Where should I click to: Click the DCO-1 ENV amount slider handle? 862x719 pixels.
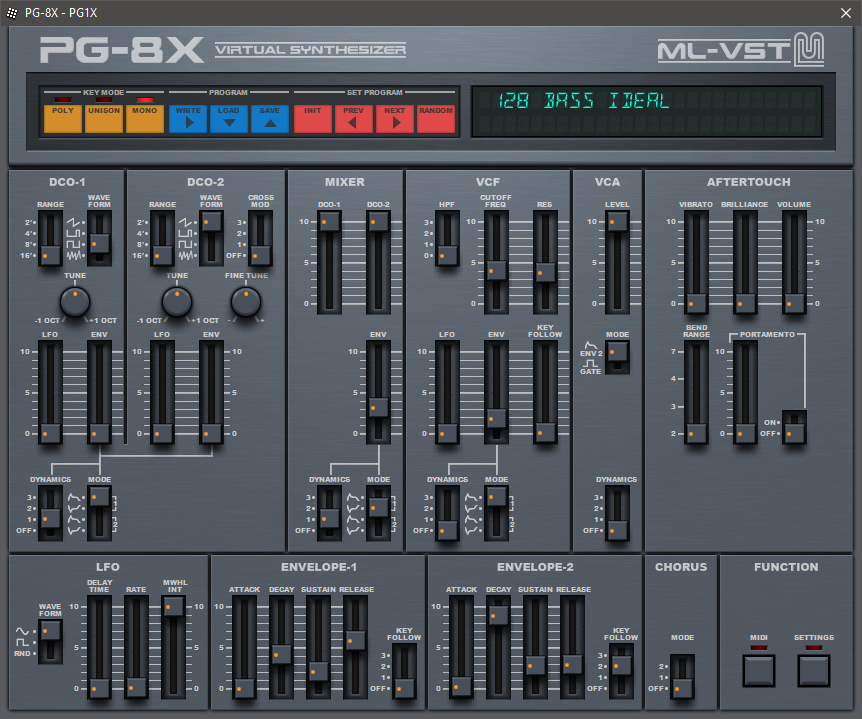point(100,434)
